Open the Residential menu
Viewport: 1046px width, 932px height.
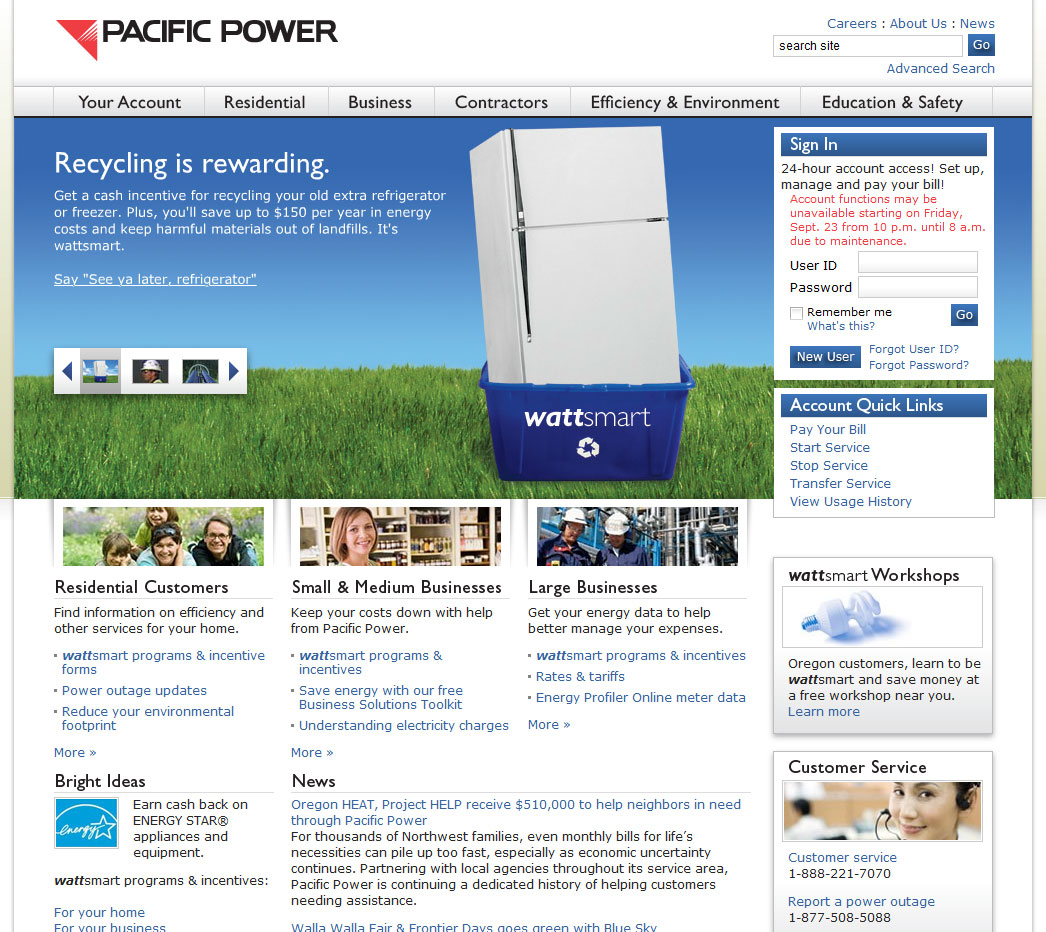point(265,102)
